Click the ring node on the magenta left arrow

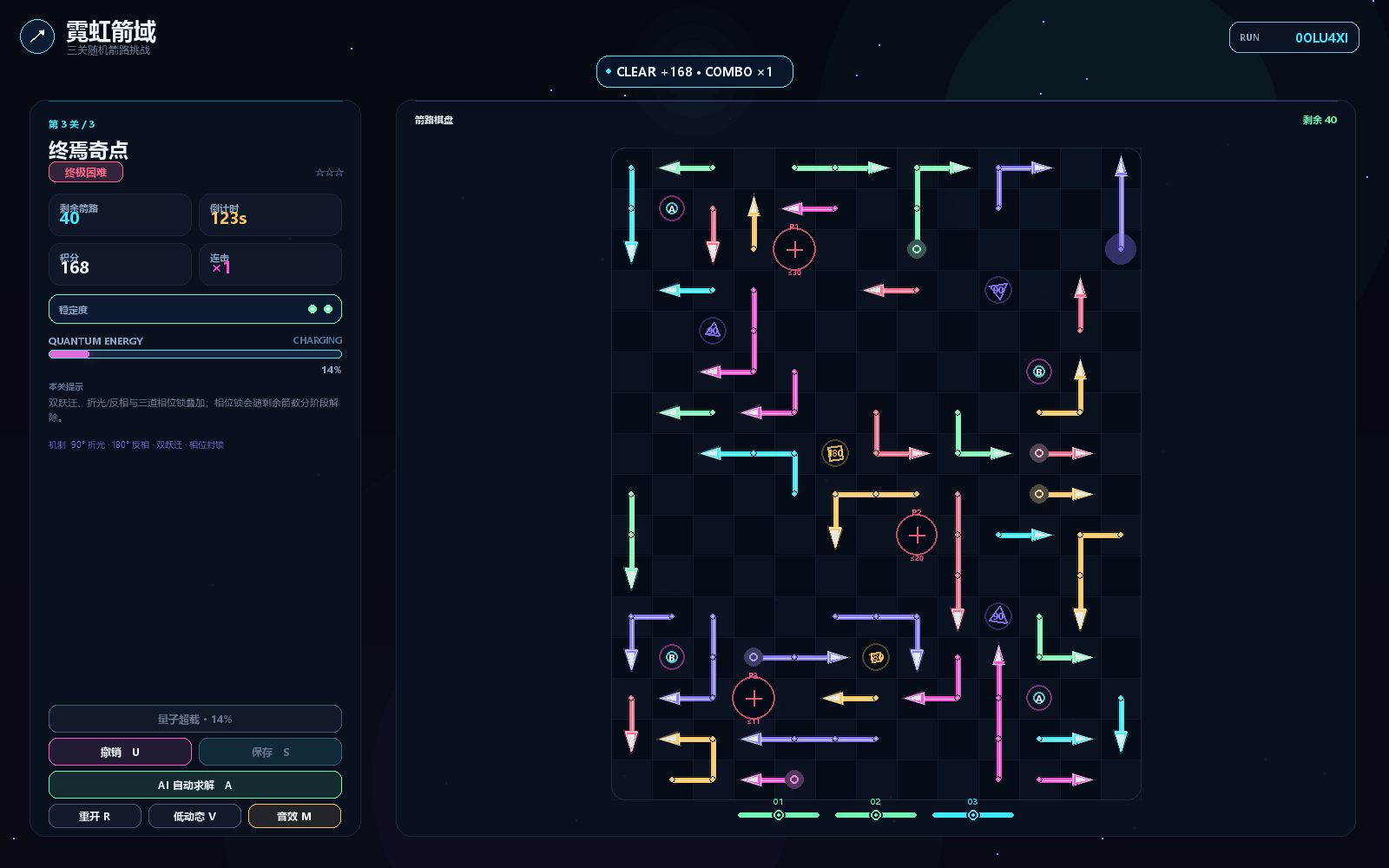794,779
